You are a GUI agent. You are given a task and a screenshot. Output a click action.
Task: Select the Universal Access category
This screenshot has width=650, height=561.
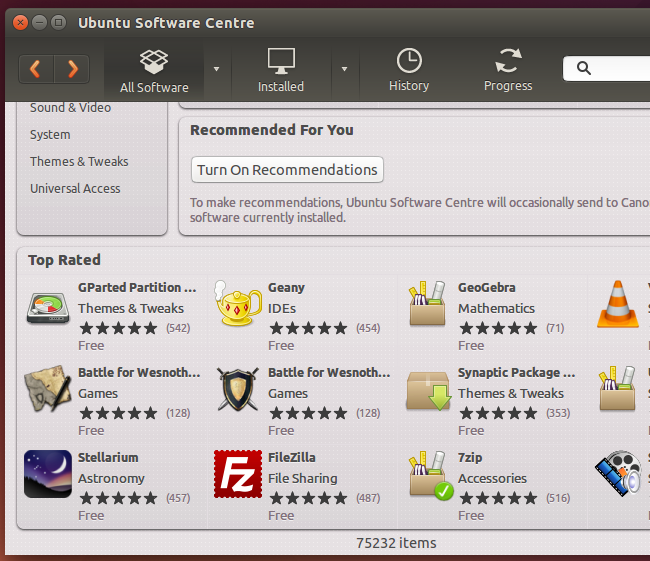[x=75, y=189]
